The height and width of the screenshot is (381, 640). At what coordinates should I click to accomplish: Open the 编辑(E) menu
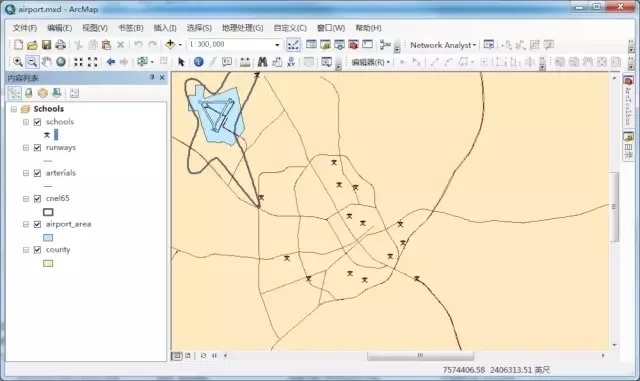click(60, 28)
